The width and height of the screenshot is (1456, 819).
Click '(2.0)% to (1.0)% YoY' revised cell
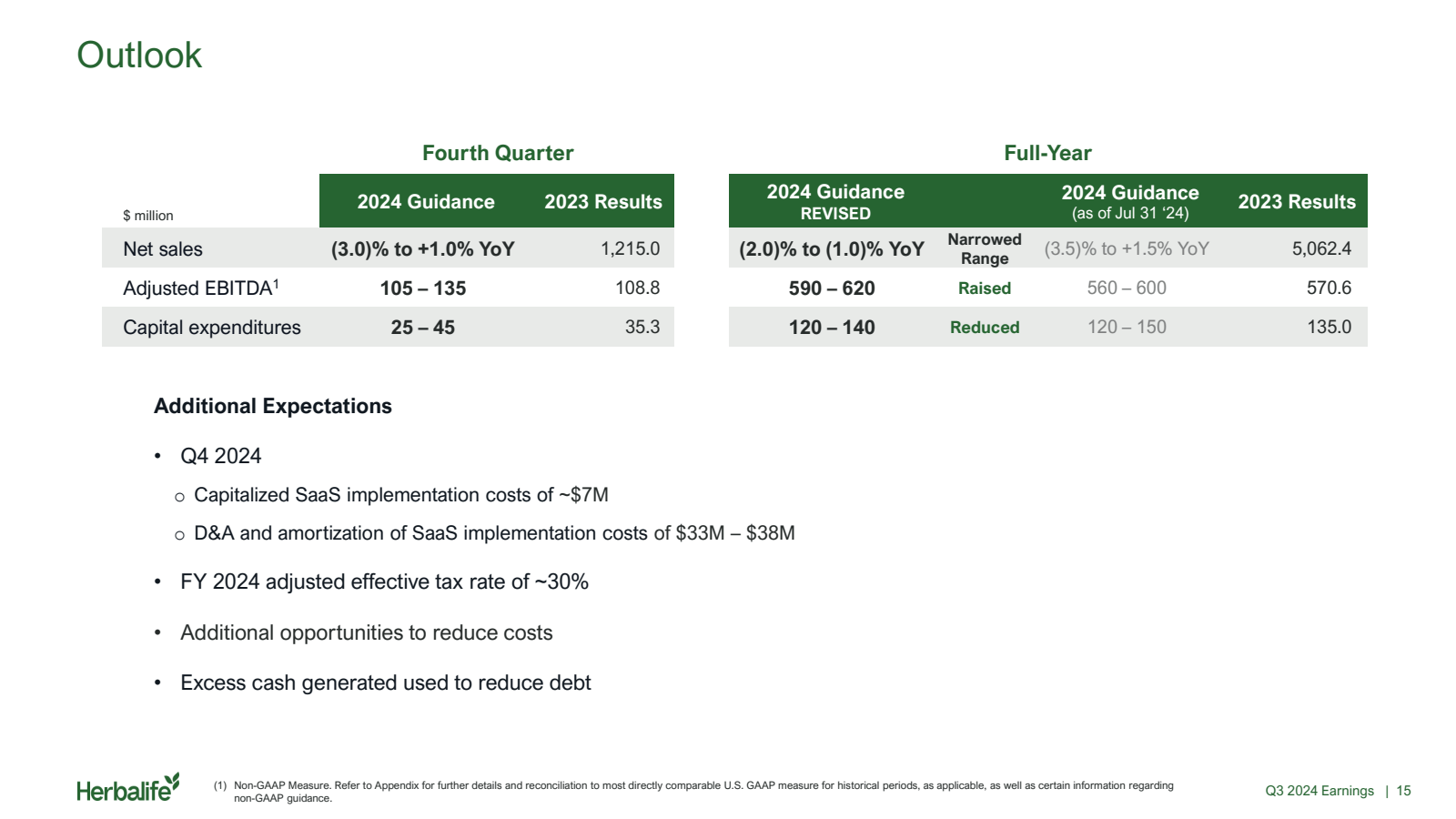pos(832,249)
